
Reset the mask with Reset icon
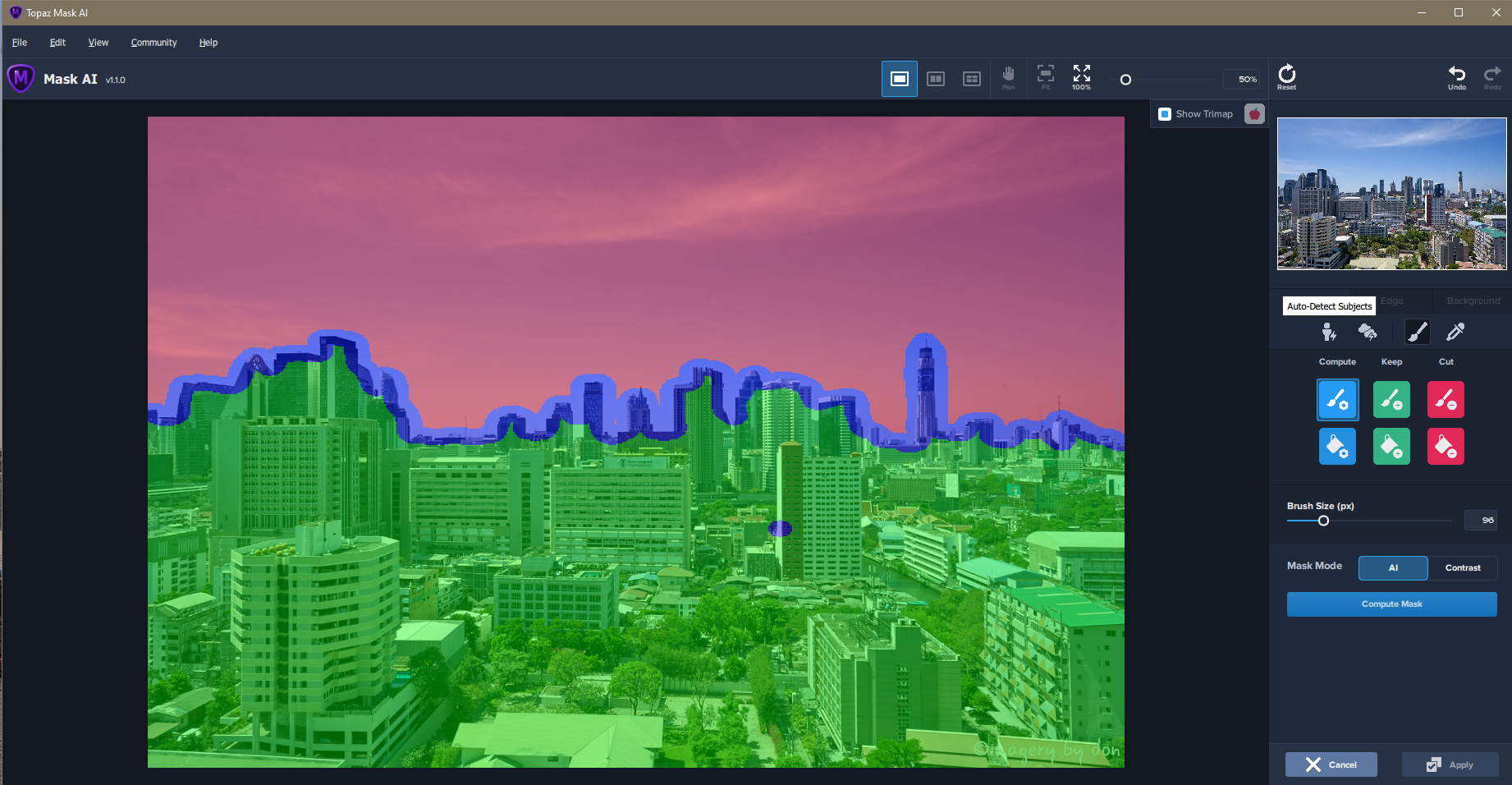click(1287, 77)
